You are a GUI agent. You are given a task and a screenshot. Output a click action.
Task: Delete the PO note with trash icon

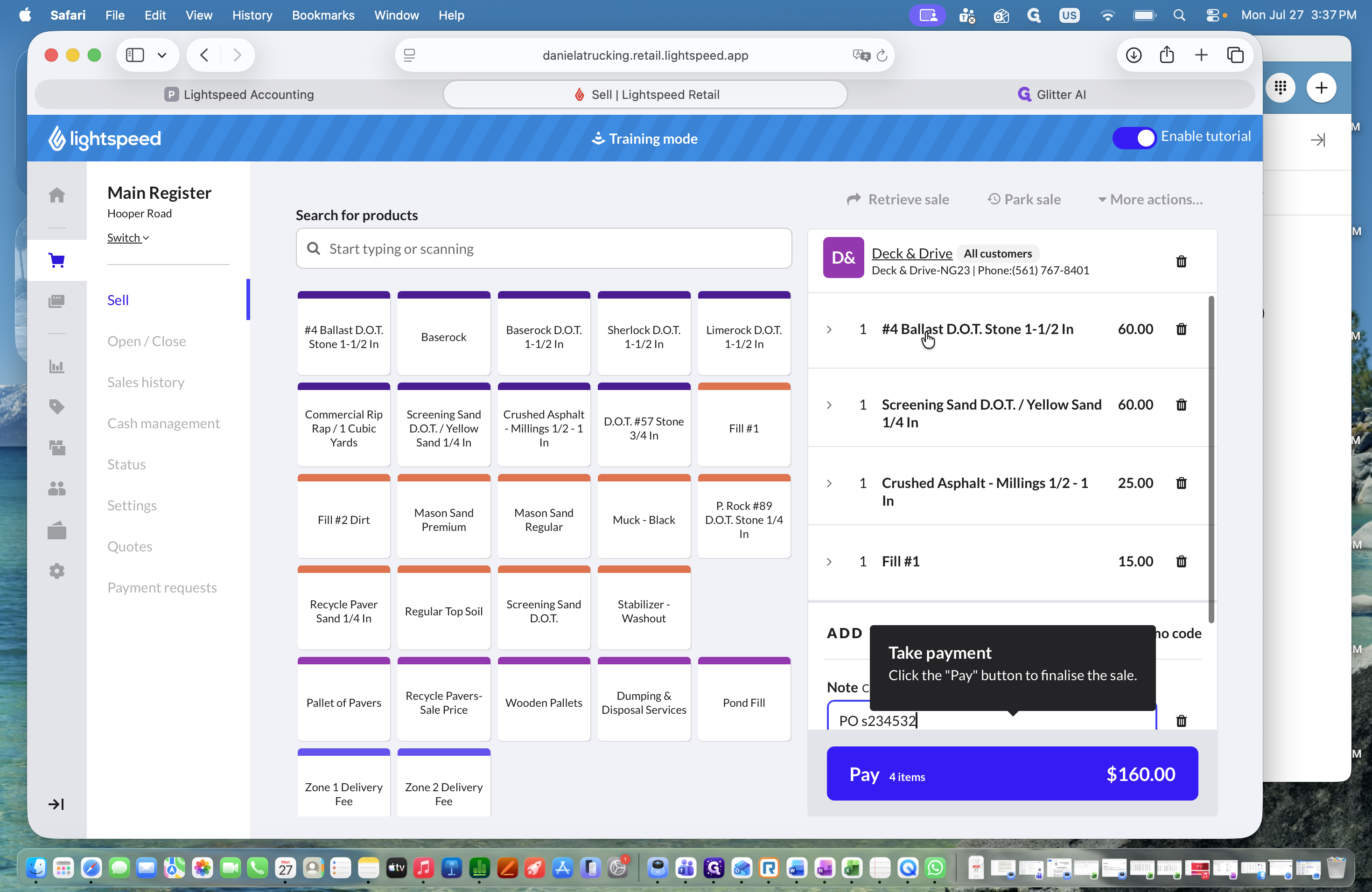point(1181,721)
